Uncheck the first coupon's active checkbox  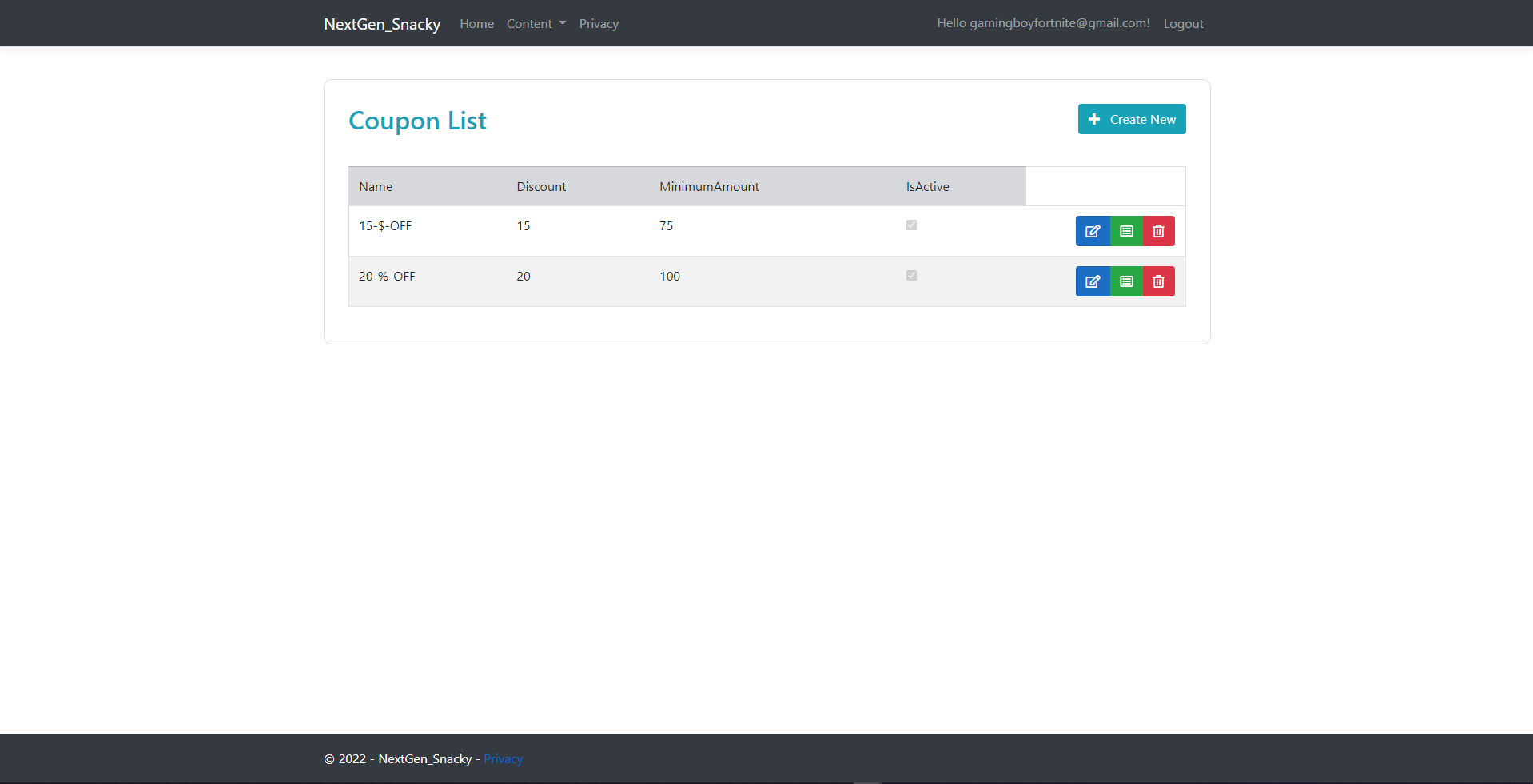[x=910, y=225]
